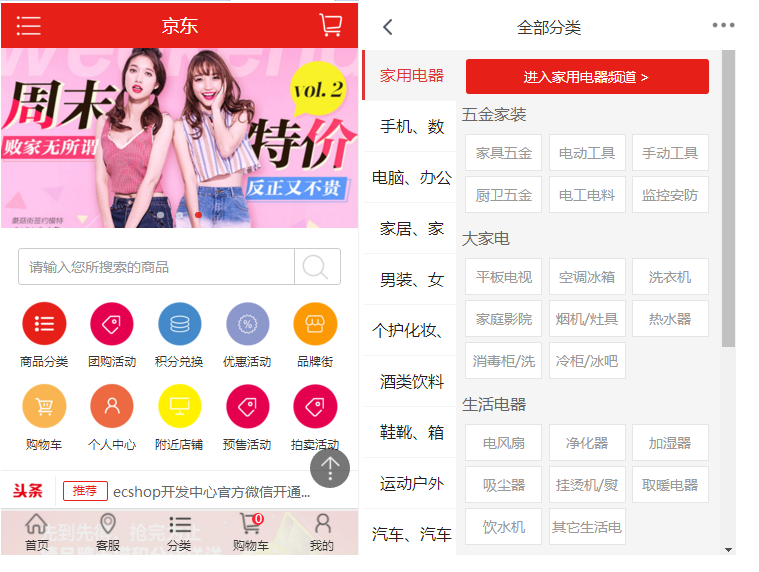Select 鞋靴、箱 category in sidebar
The width and height of the screenshot is (759, 572).
410,432
